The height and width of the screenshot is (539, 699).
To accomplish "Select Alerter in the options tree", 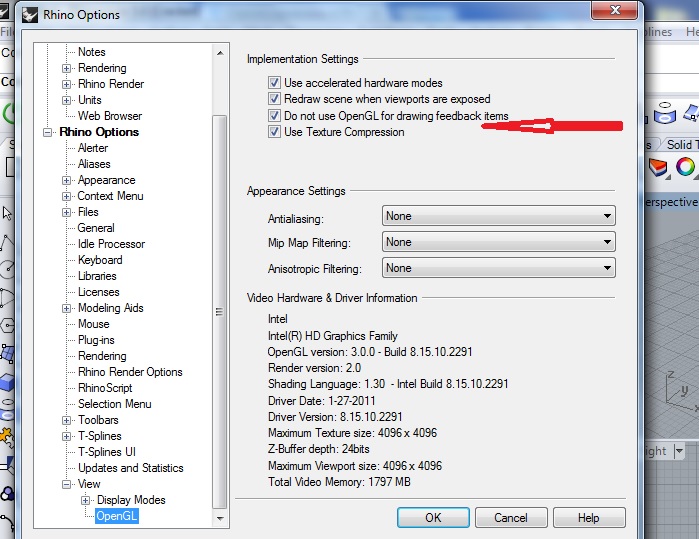I will coord(93,148).
